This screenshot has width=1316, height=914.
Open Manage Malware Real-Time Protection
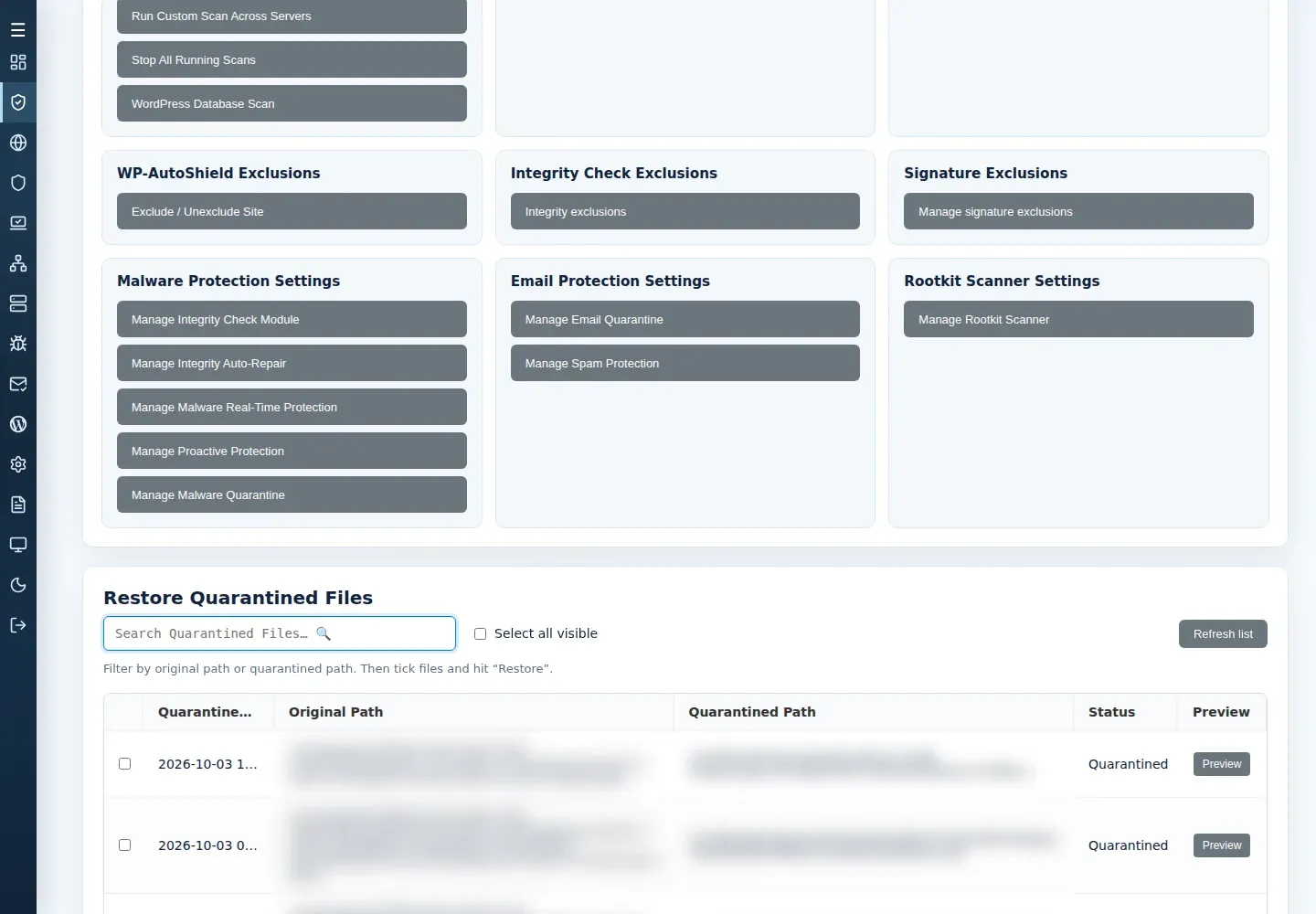point(292,407)
